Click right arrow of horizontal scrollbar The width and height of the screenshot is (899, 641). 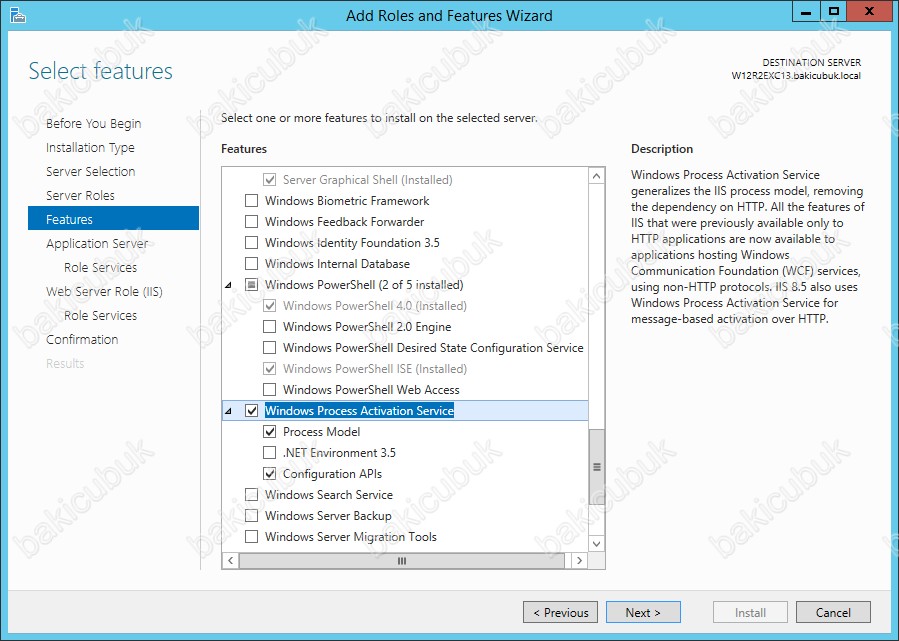point(580,561)
